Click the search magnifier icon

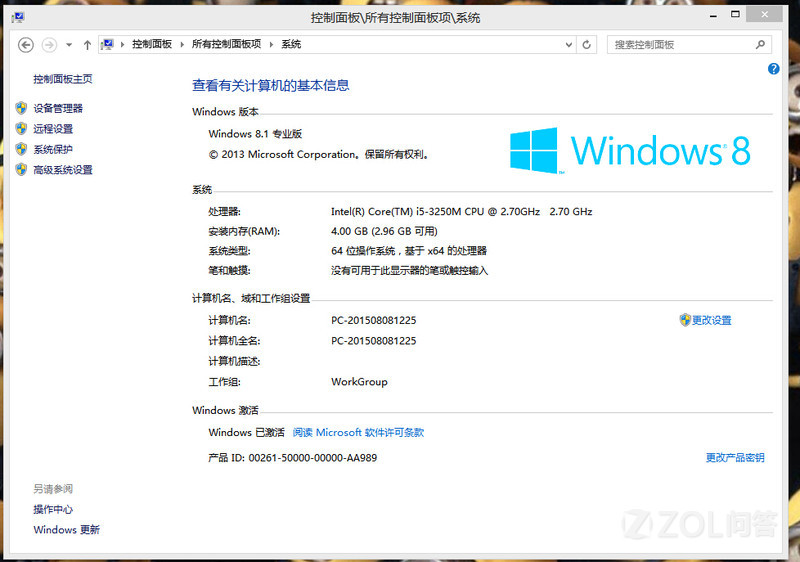760,44
